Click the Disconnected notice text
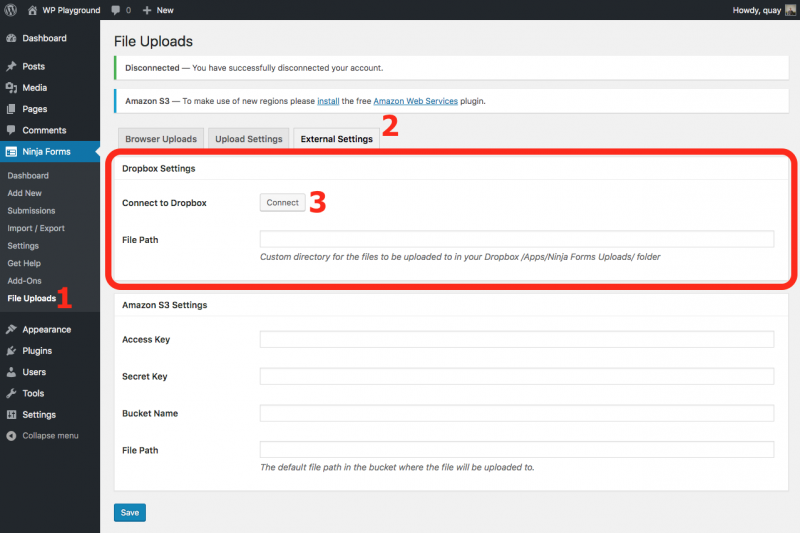The width and height of the screenshot is (800, 533). coord(254,68)
